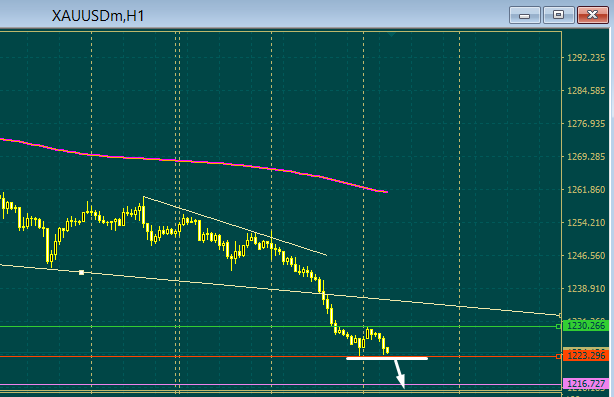Click the 1292.235 price scale label
The image size is (614, 397).
(586, 58)
